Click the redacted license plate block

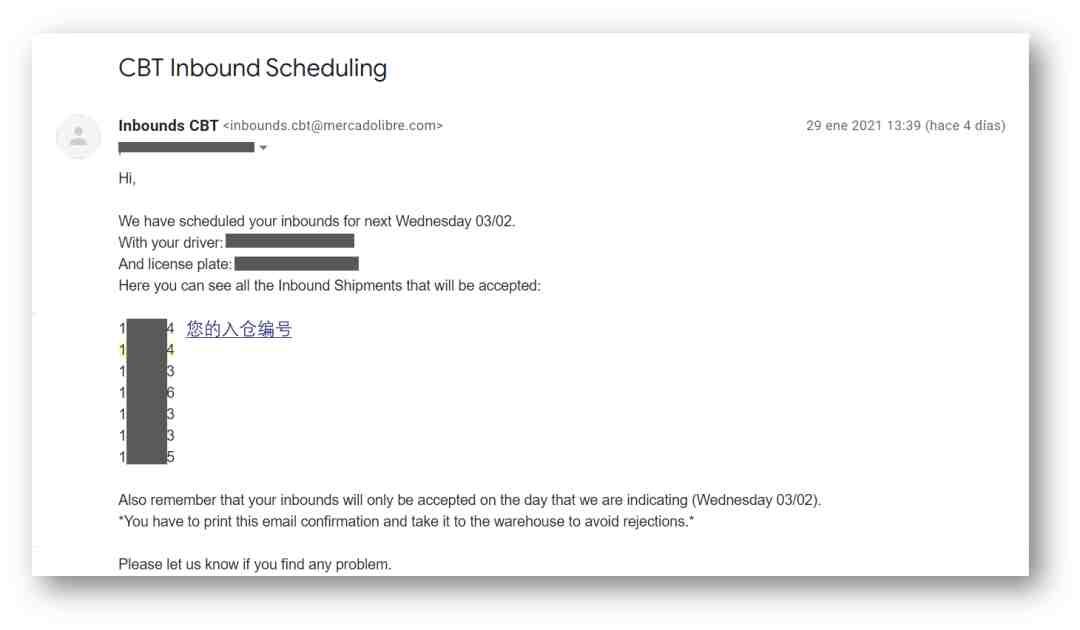coord(297,264)
